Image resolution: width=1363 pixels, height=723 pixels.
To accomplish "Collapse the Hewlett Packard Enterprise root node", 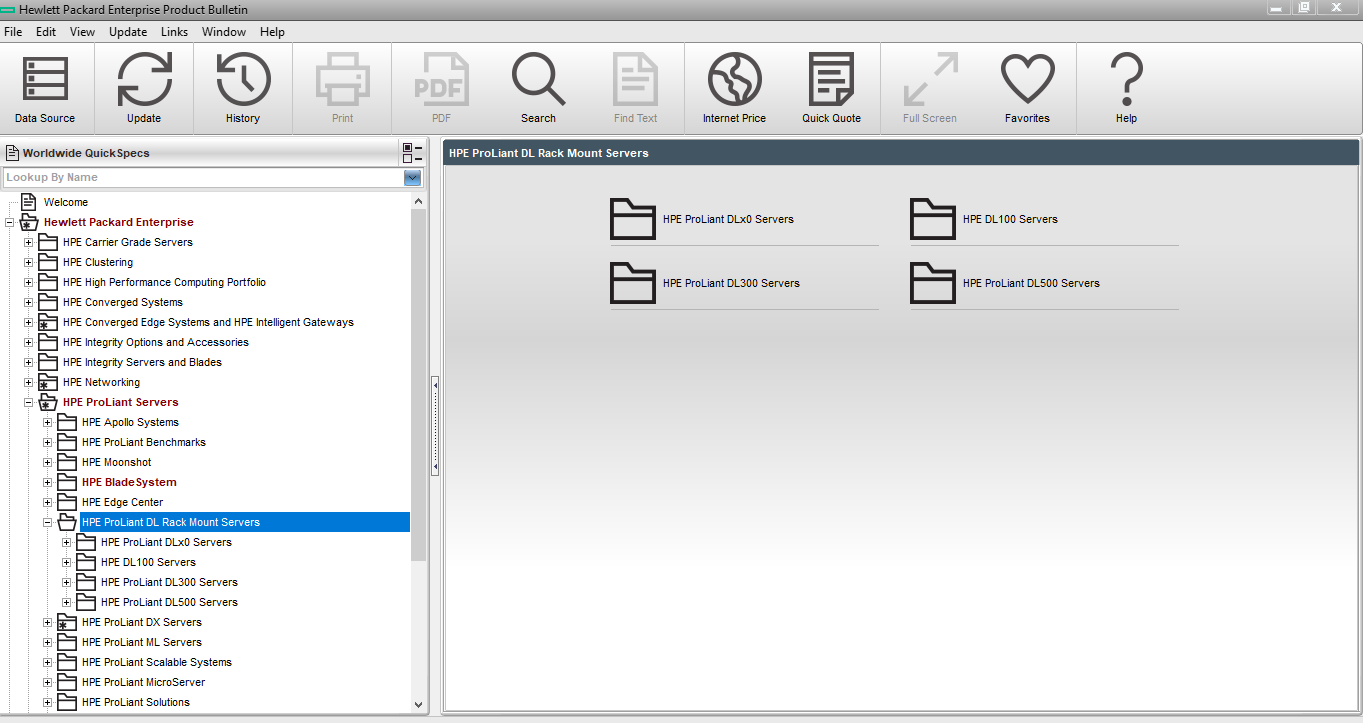I will (x=10, y=222).
